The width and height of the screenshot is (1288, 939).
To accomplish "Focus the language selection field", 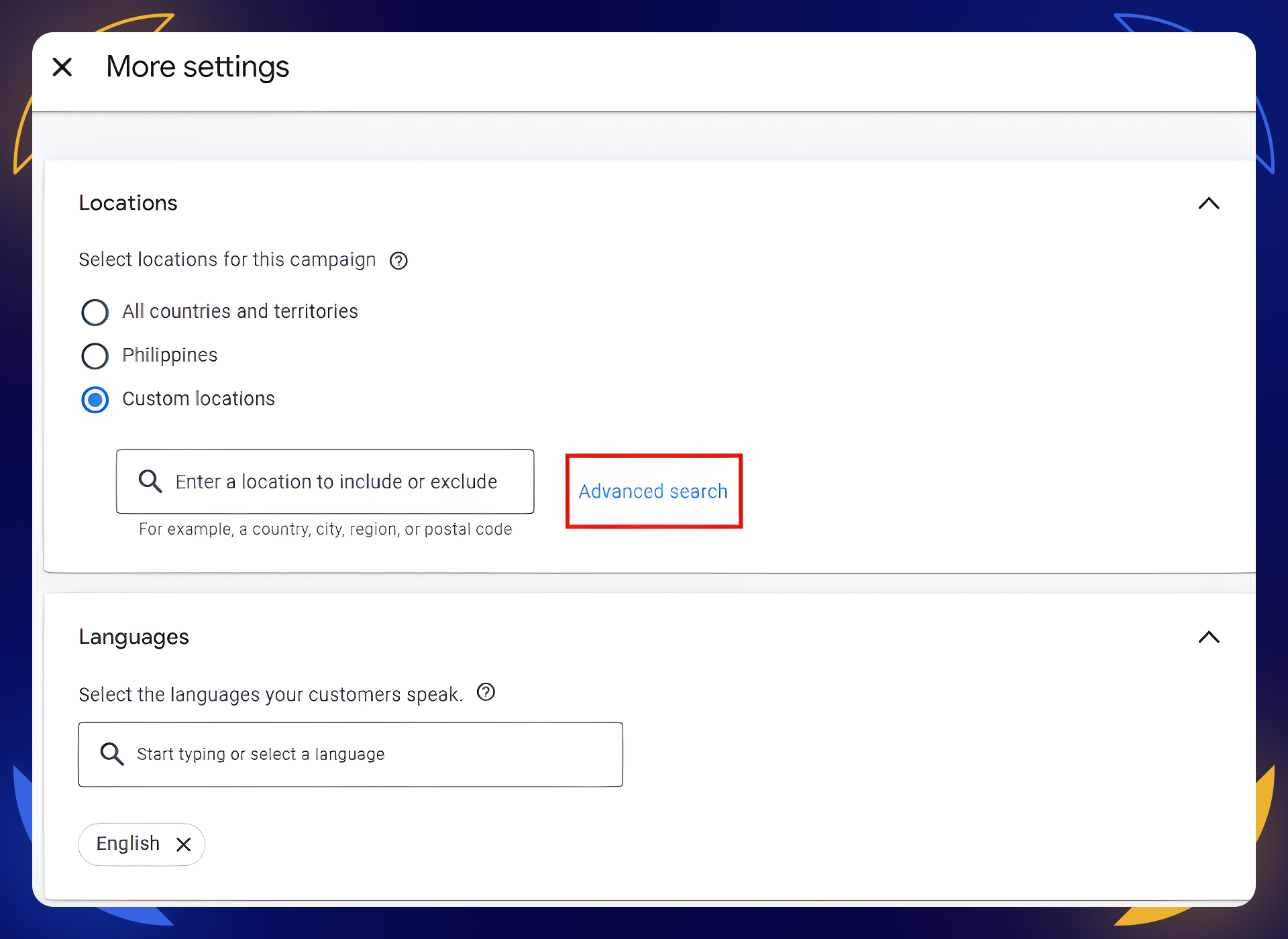I will (362, 754).
